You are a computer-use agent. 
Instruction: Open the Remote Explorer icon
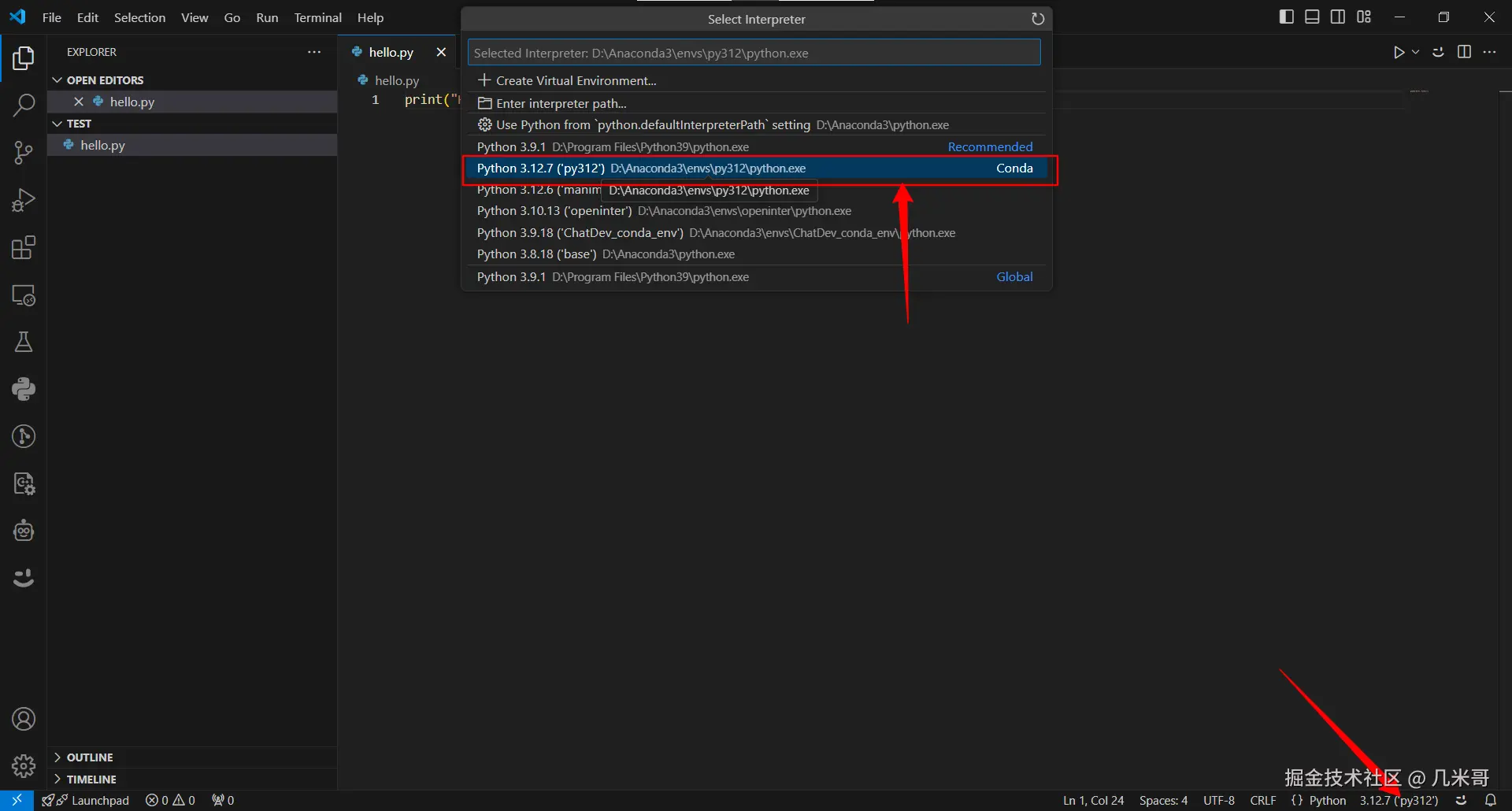tap(24, 295)
